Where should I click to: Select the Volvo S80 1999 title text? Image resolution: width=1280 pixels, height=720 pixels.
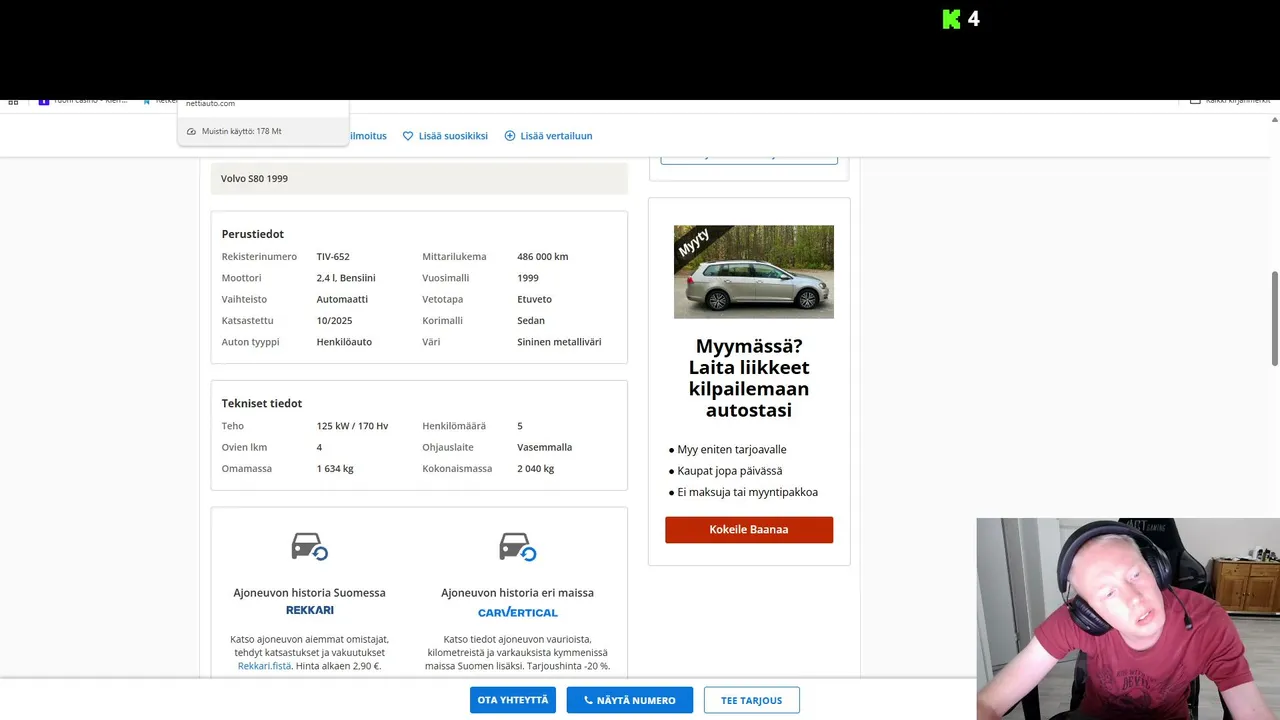(254, 178)
